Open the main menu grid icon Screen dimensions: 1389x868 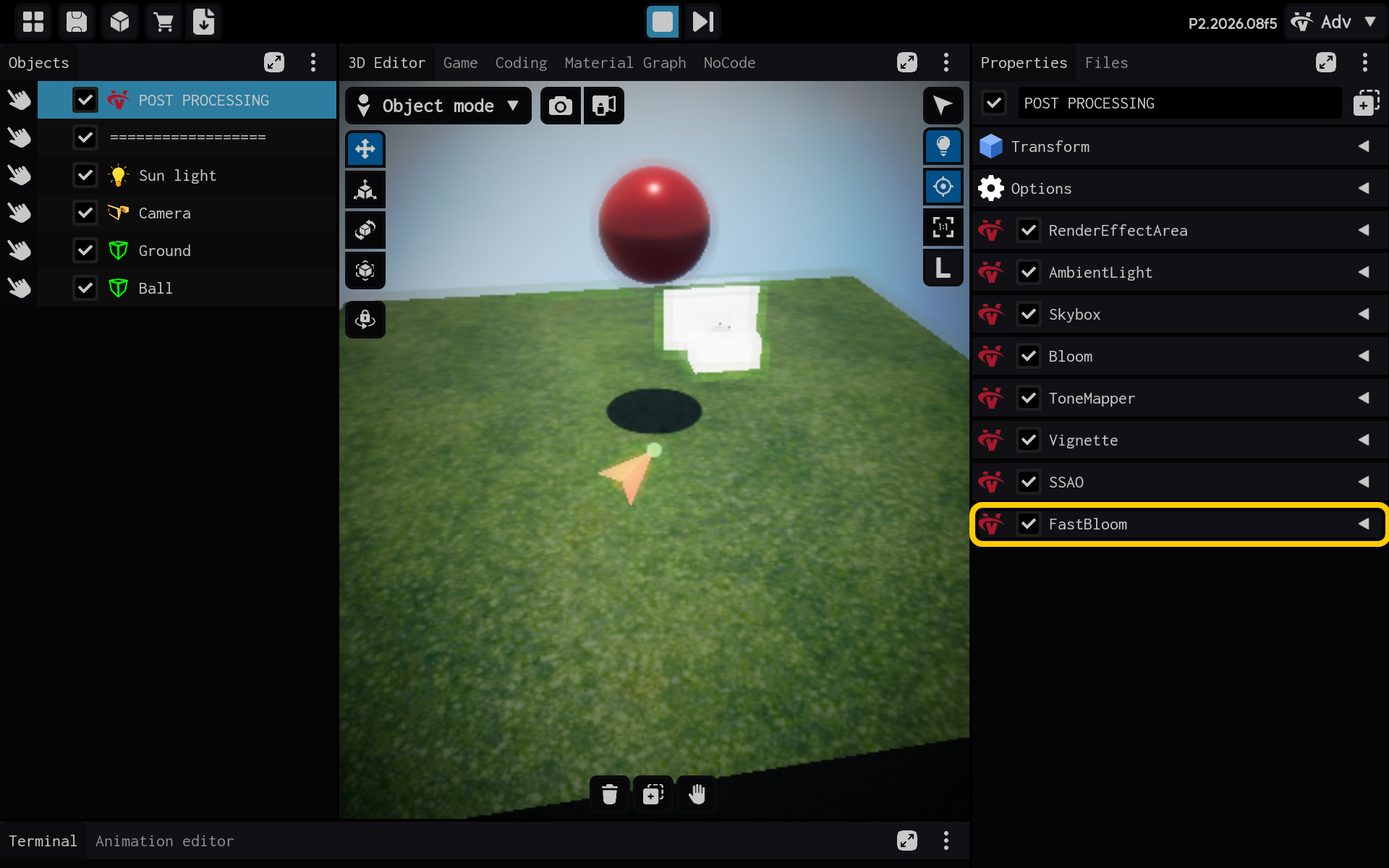33,22
